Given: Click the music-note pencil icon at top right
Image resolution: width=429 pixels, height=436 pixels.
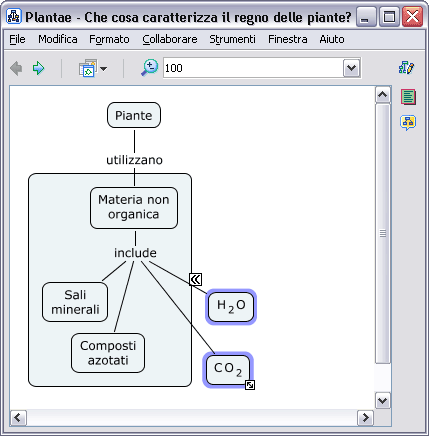Looking at the screenshot, I should coord(406,68).
